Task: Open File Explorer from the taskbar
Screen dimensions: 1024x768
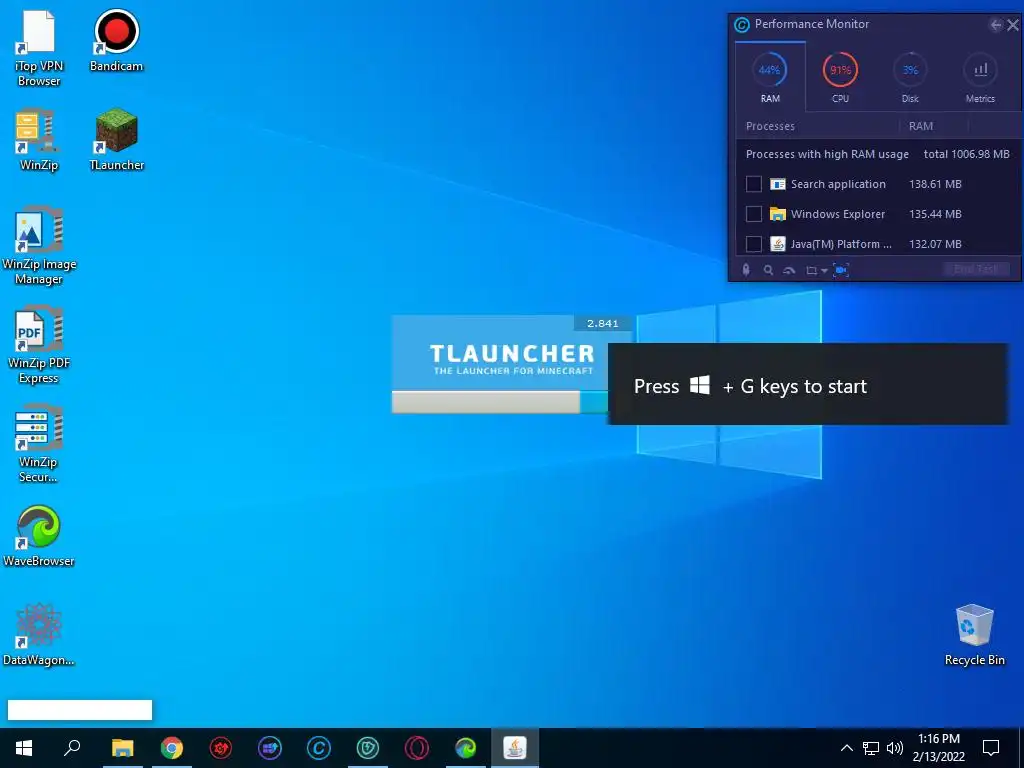Action: (122, 748)
